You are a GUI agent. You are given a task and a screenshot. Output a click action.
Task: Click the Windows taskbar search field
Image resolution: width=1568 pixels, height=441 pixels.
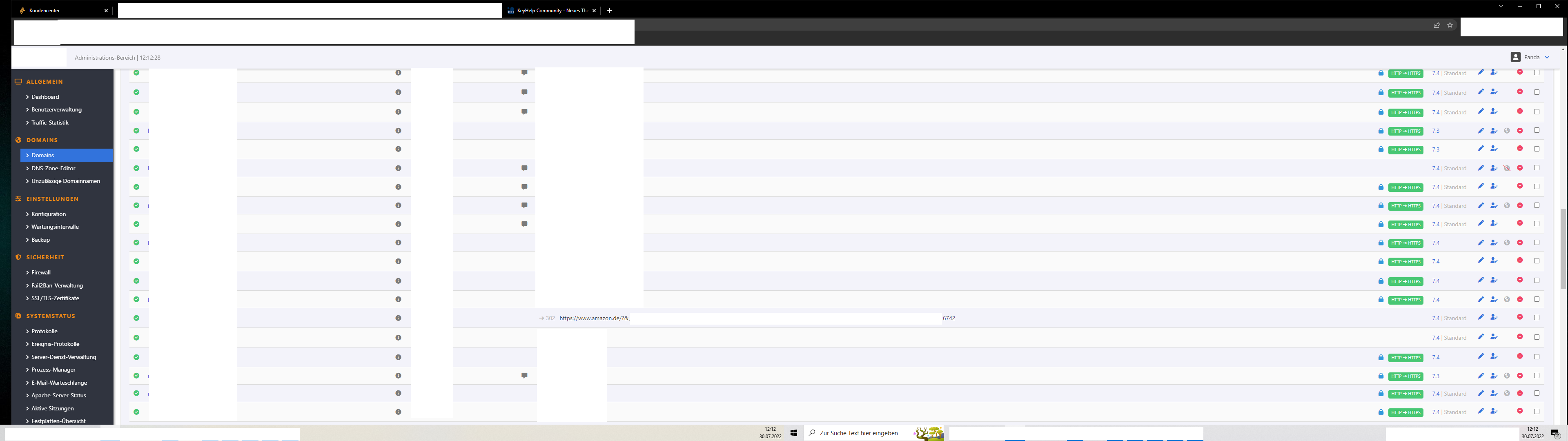click(858, 433)
